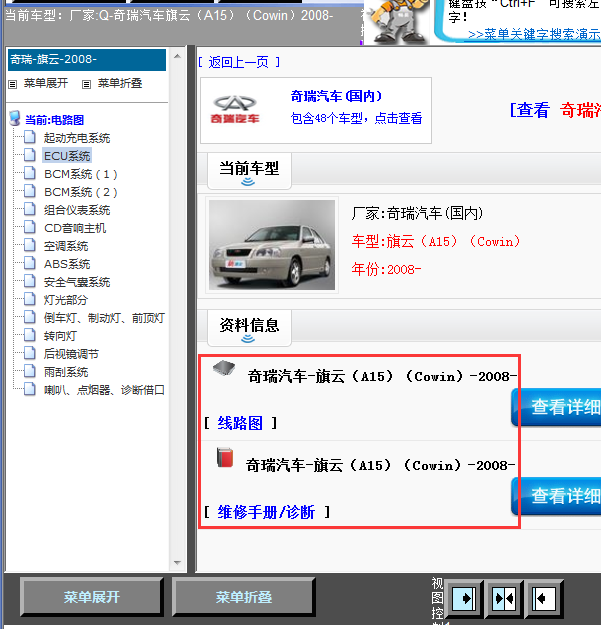This screenshot has height=629, width=601.
Task: Select the 当前:电路图 root node
Action: 54,120
